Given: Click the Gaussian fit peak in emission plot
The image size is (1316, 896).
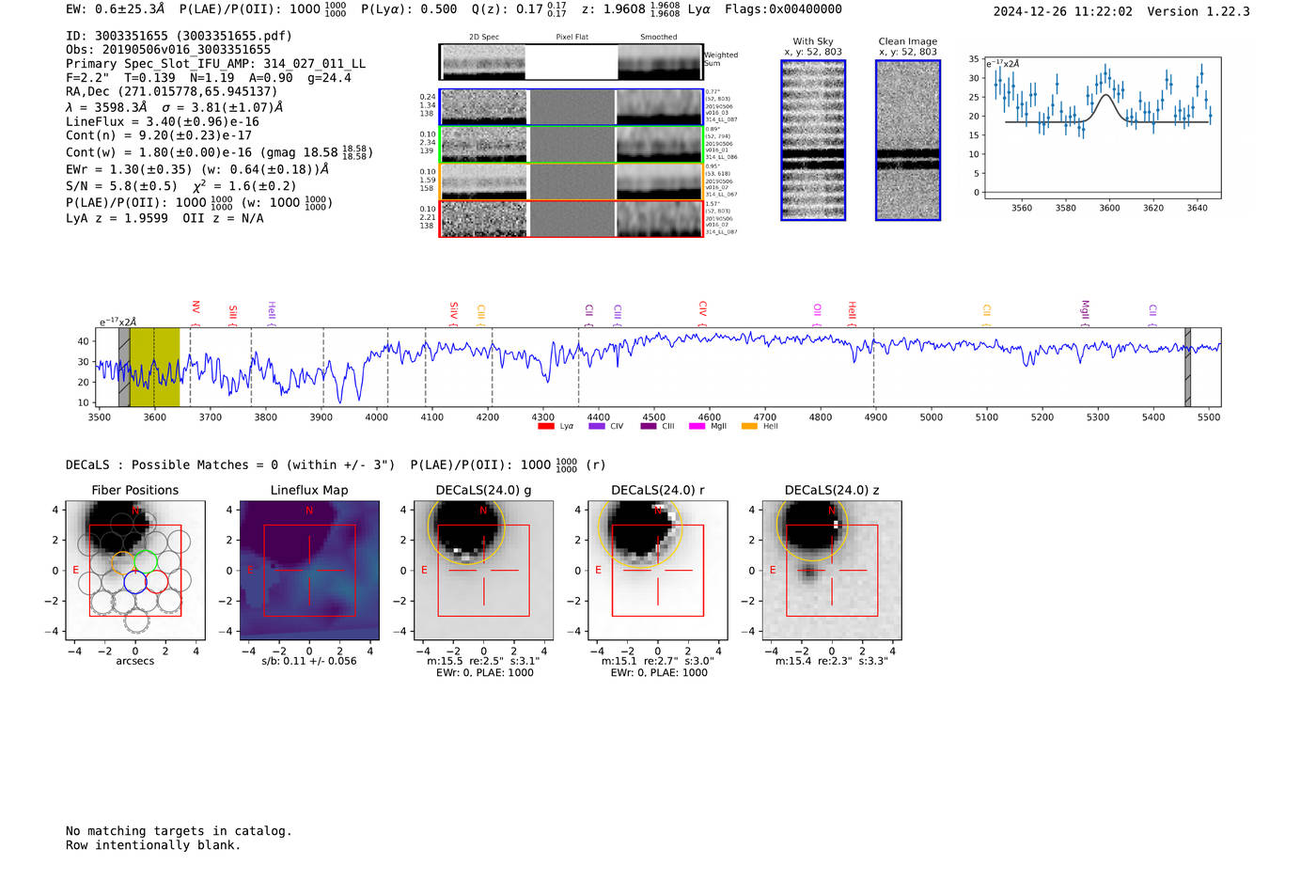Looking at the screenshot, I should point(1107,95).
